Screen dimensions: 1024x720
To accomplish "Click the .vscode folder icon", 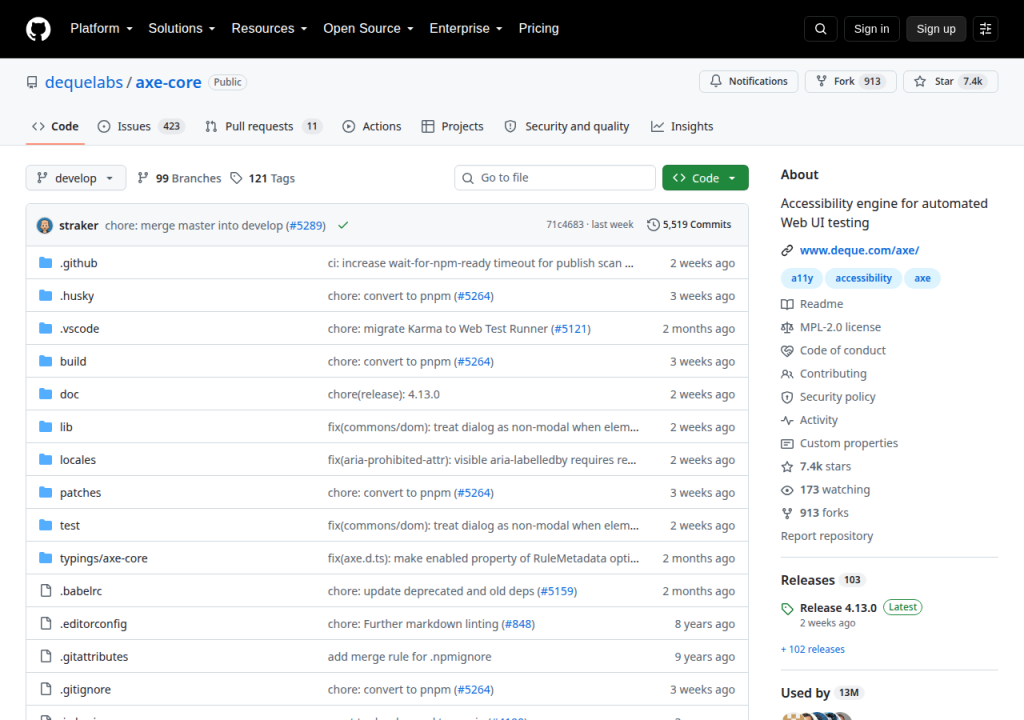I will (x=45, y=328).
